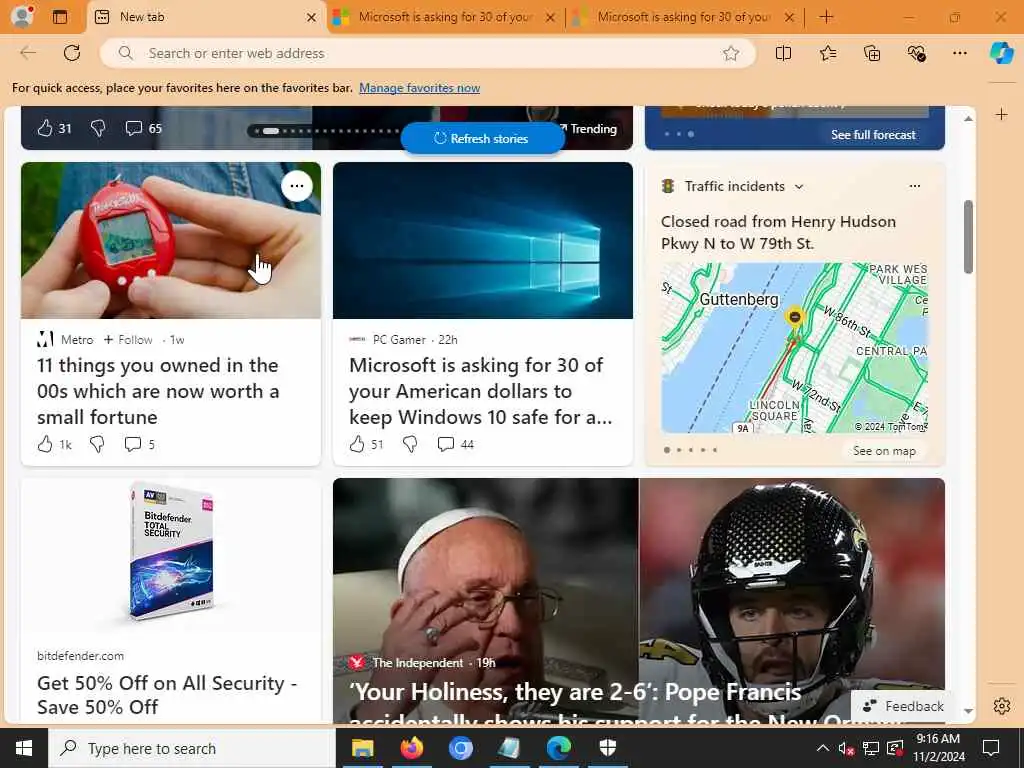The height and width of the screenshot is (768, 1024).
Task: Open the Feedback button
Action: point(903,706)
